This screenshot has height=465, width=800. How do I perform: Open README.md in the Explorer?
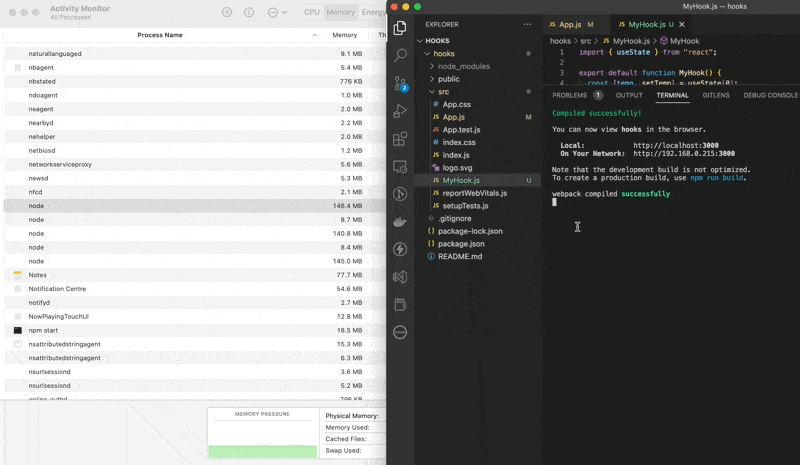point(459,257)
